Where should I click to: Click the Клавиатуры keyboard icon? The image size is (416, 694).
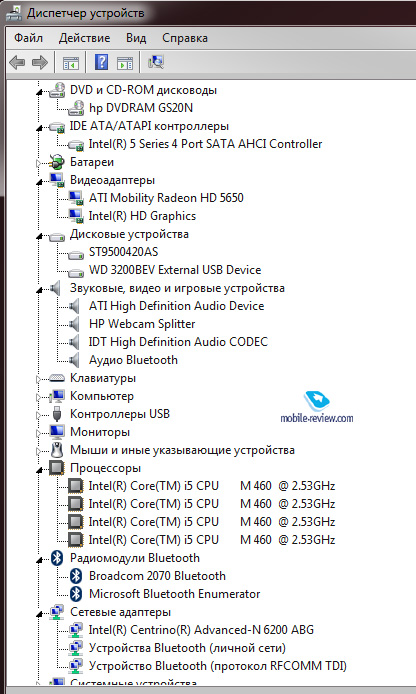click(57, 378)
